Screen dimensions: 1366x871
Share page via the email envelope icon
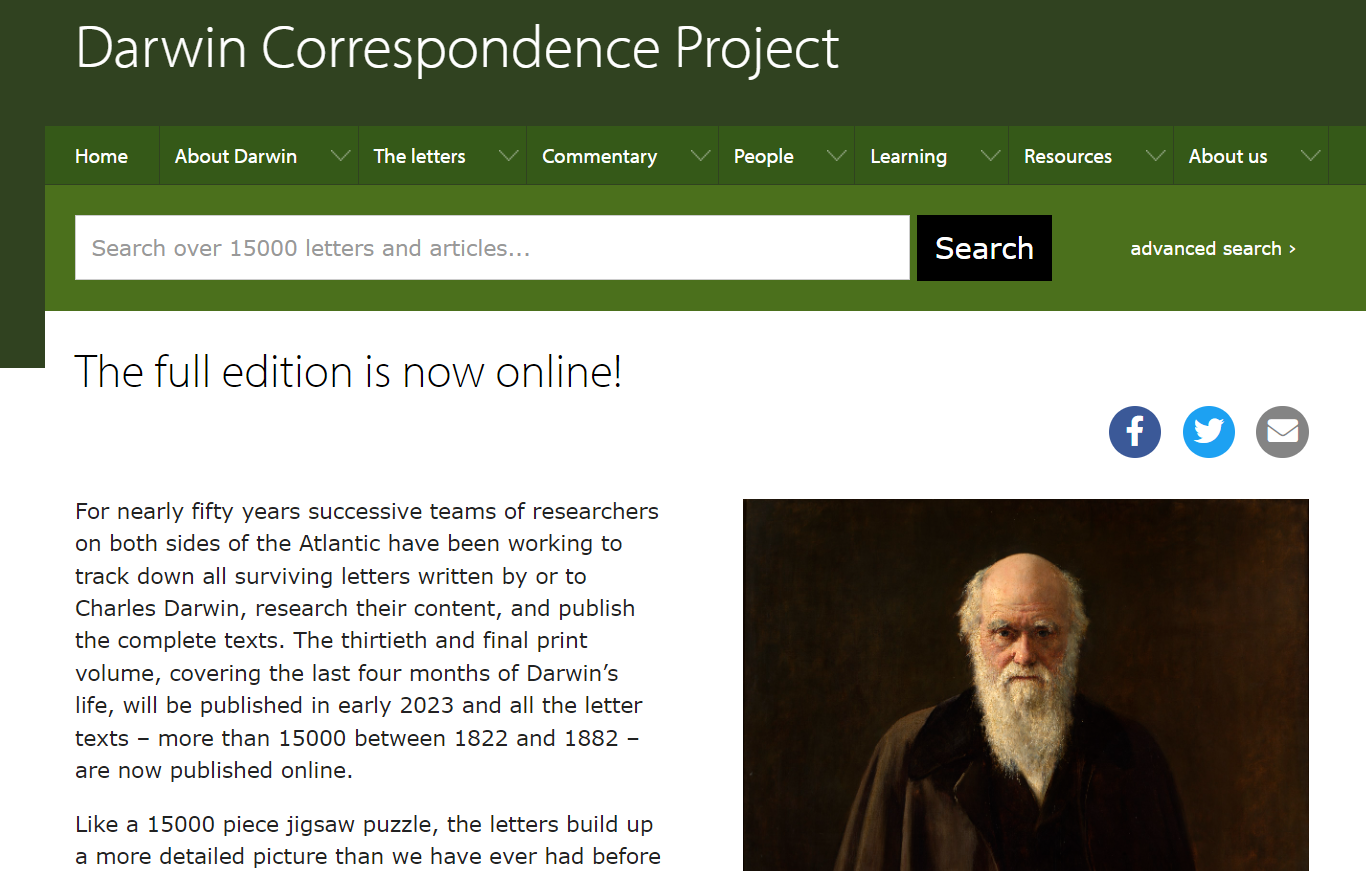point(1282,432)
